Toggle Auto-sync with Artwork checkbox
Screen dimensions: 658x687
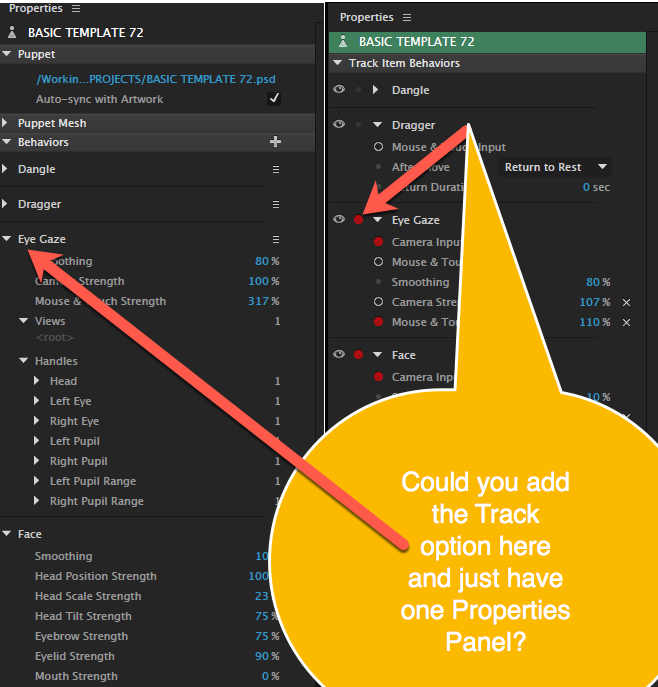pyautogui.click(x=274, y=98)
